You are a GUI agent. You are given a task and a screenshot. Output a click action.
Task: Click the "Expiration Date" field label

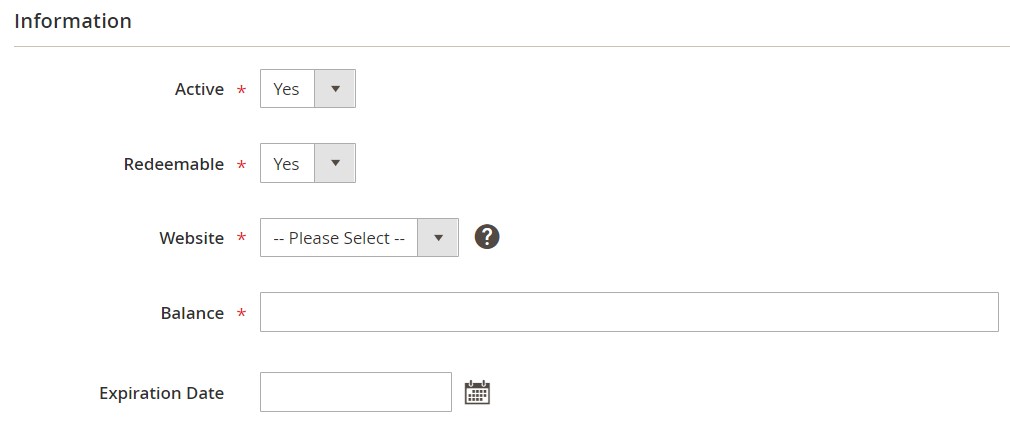coord(161,393)
